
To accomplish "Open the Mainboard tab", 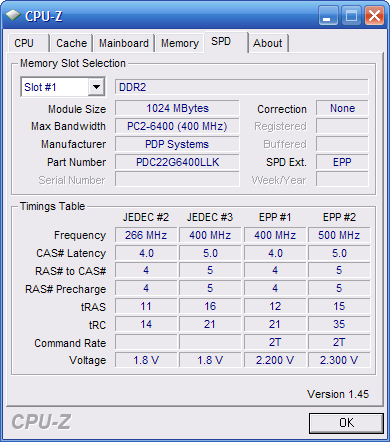I will pyautogui.click(x=124, y=43).
